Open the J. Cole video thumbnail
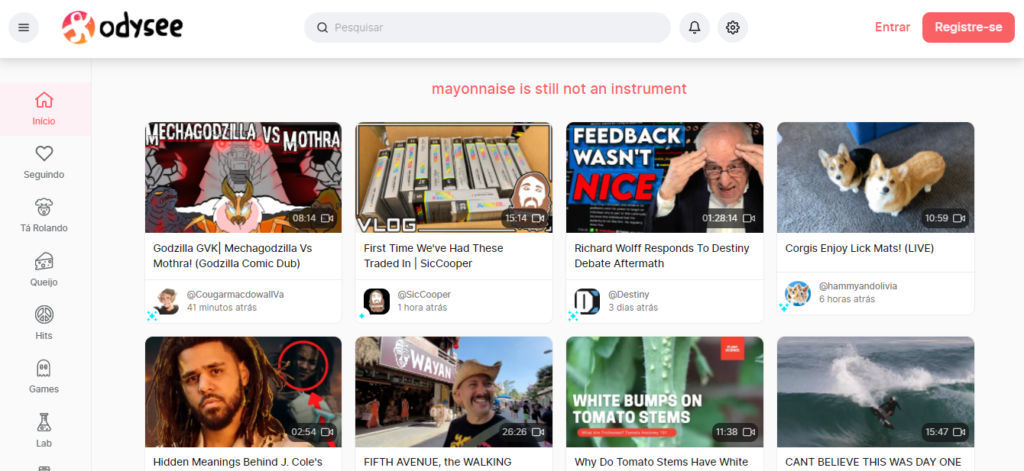 [243, 392]
